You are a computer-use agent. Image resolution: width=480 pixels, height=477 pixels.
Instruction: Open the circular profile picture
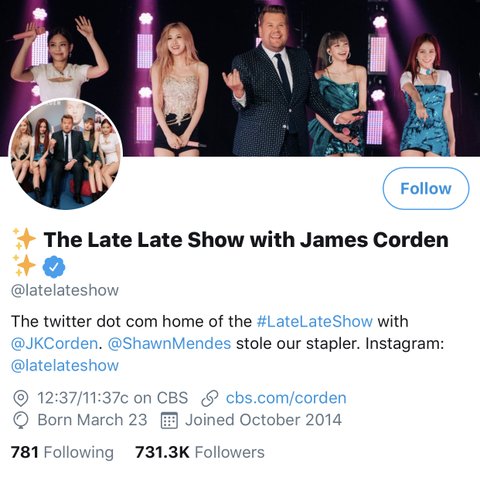(66, 154)
